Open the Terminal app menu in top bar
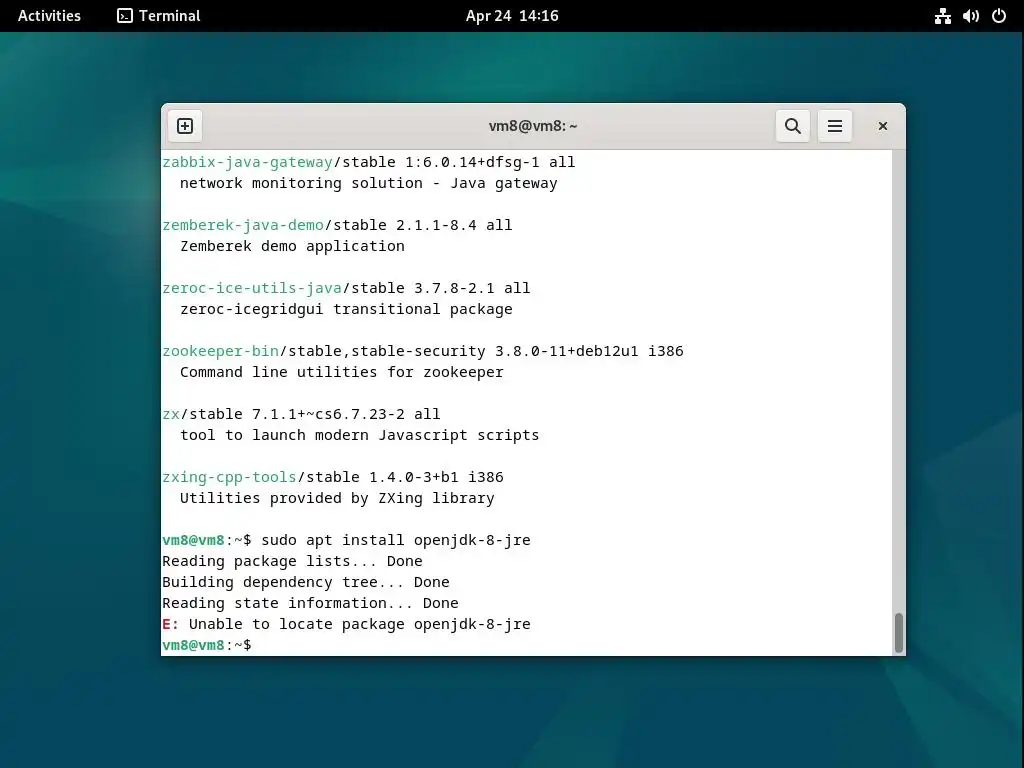This screenshot has height=768, width=1024. (159, 16)
